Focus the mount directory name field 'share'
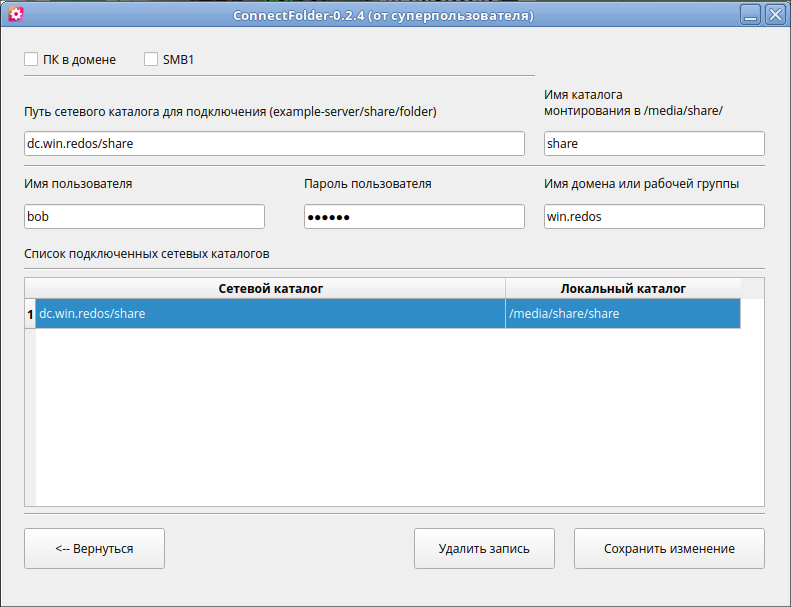 [654, 143]
